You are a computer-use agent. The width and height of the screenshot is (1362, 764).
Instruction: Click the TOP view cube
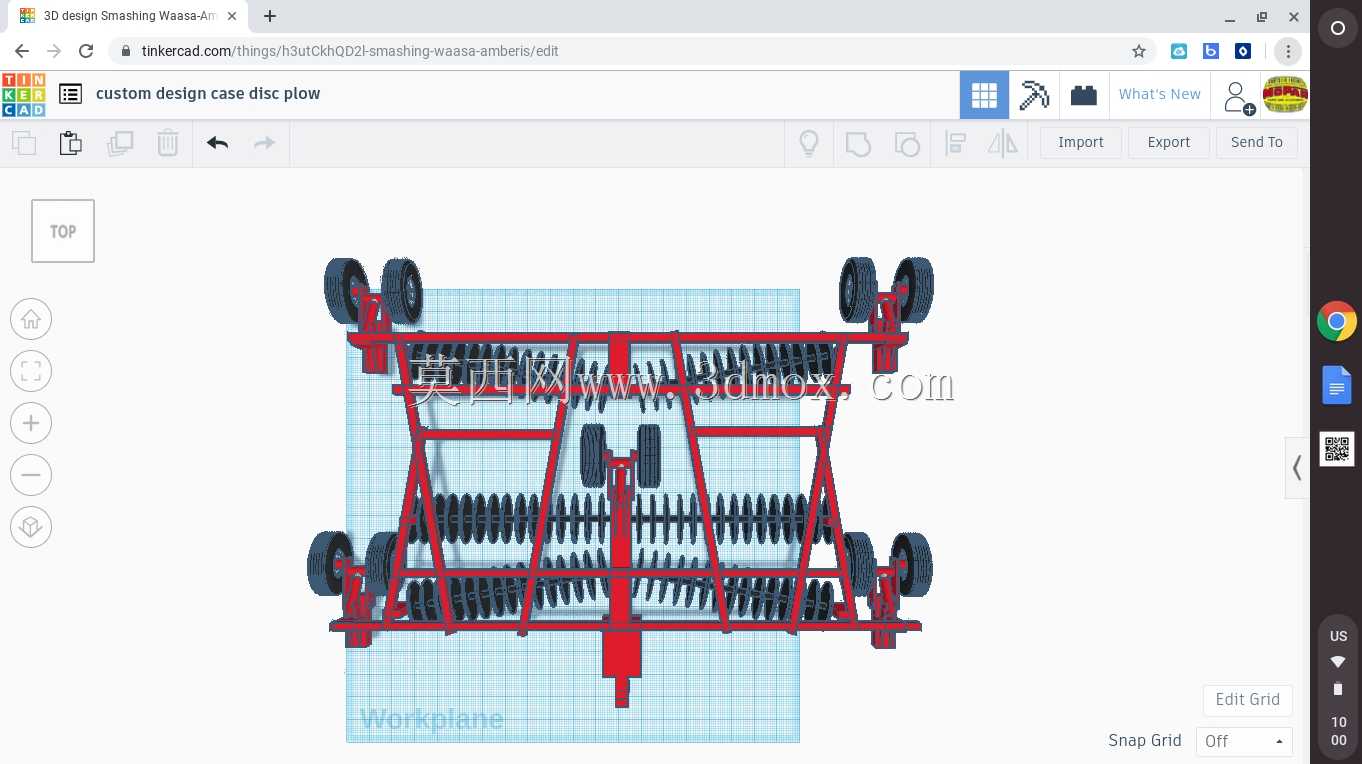tap(63, 231)
